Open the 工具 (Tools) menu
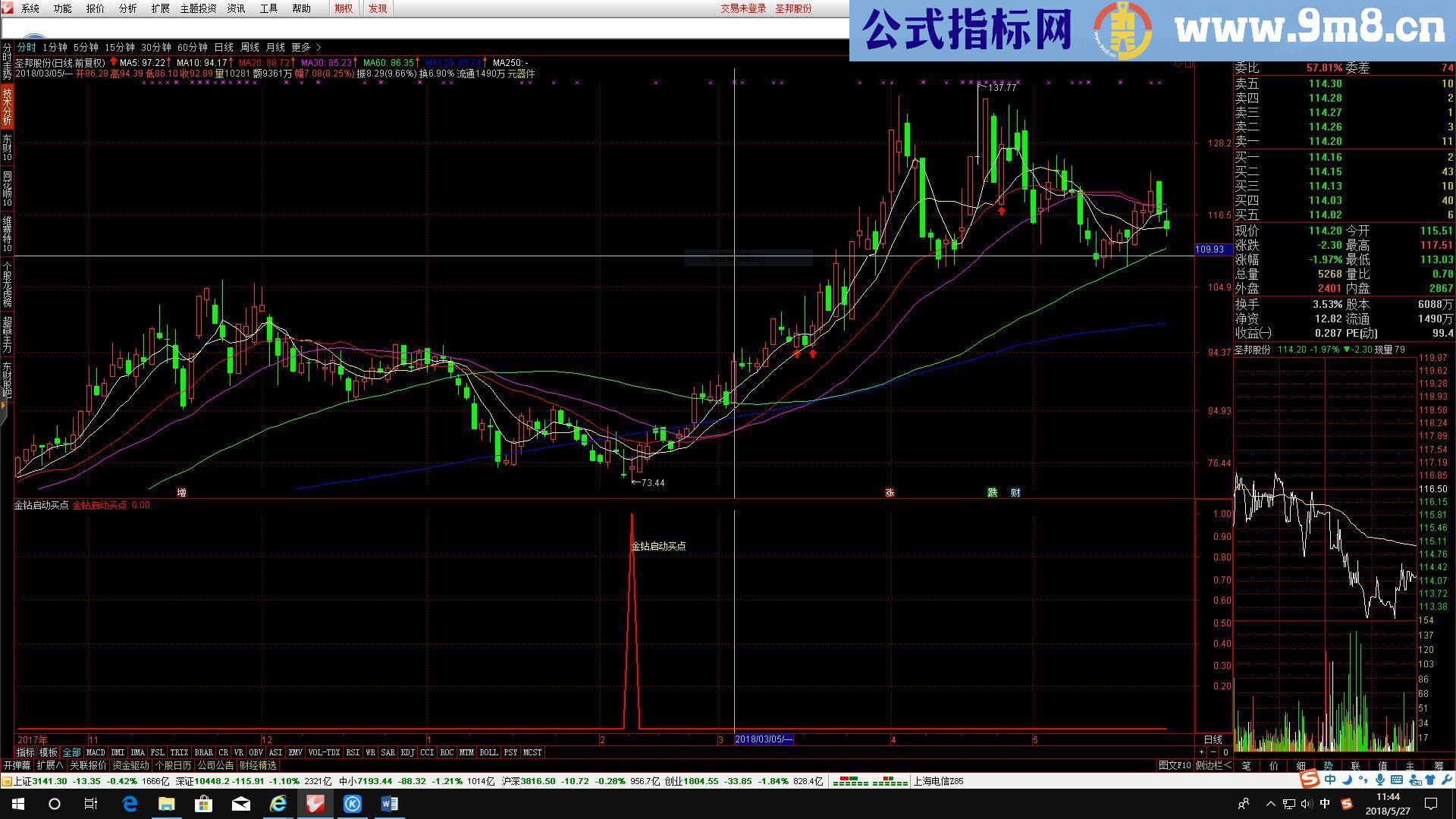The width and height of the screenshot is (1456, 819). [268, 8]
